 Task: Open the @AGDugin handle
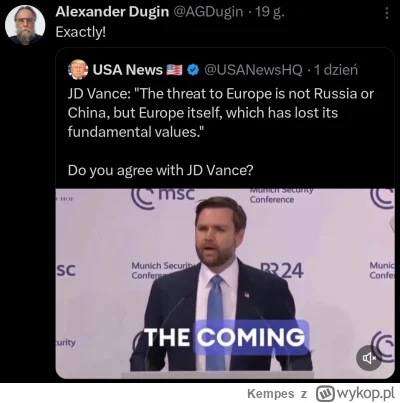[208, 12]
